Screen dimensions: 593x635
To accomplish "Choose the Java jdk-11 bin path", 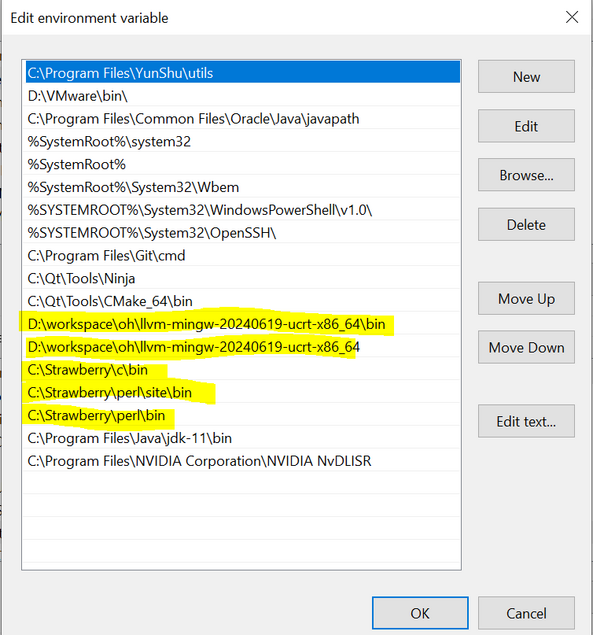I will [x=243, y=438].
